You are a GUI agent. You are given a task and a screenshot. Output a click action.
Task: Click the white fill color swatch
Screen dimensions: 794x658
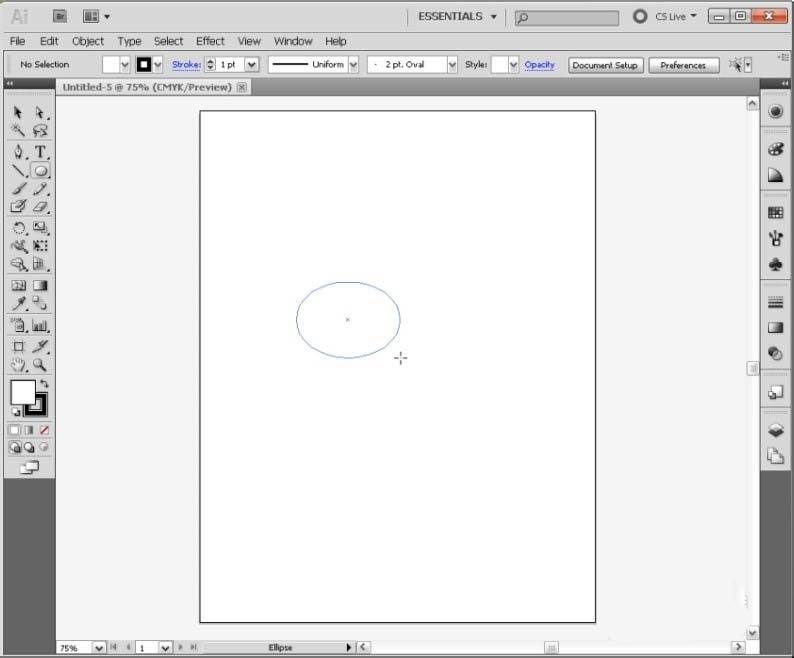point(22,392)
